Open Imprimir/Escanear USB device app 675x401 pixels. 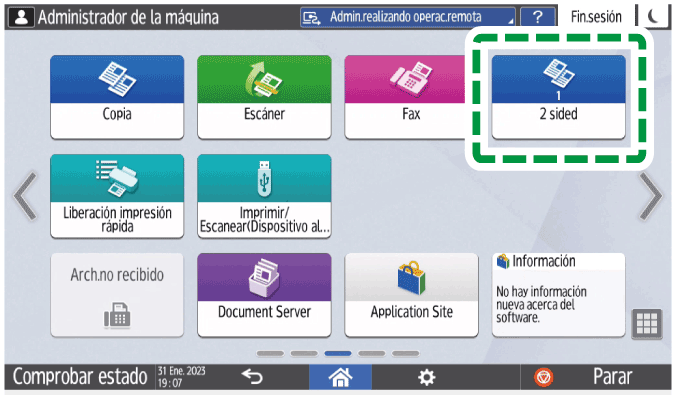[x=264, y=196]
